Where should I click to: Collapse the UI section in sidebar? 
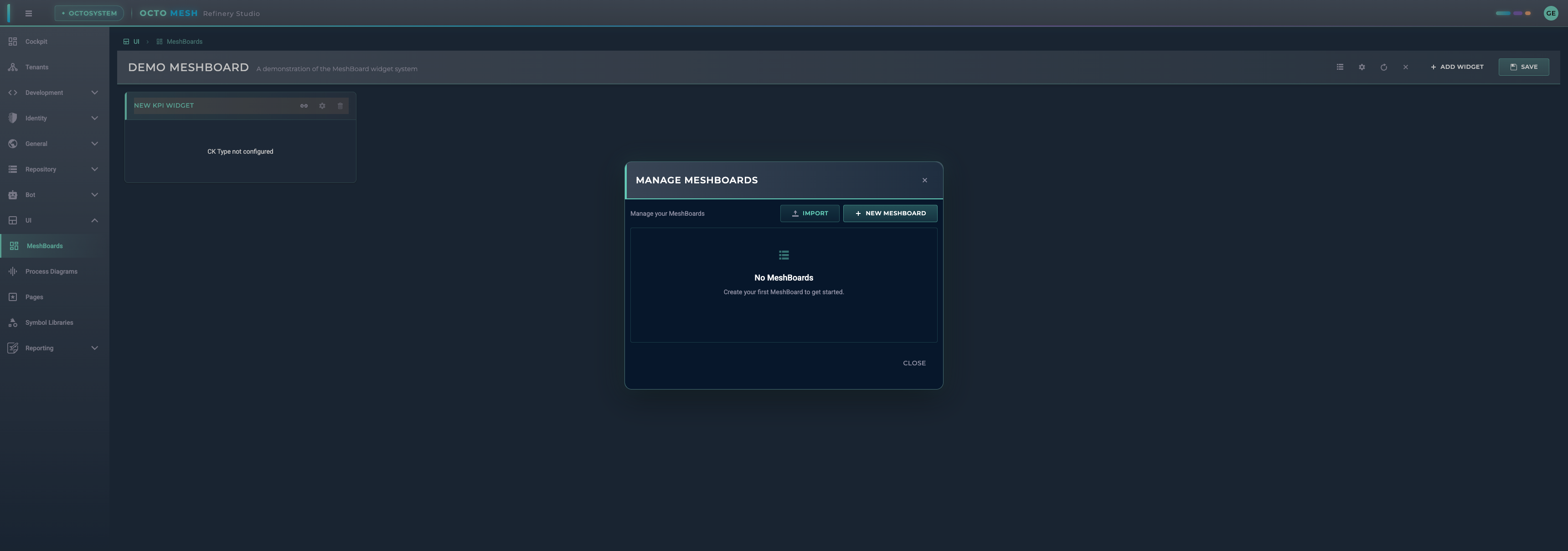(94, 220)
